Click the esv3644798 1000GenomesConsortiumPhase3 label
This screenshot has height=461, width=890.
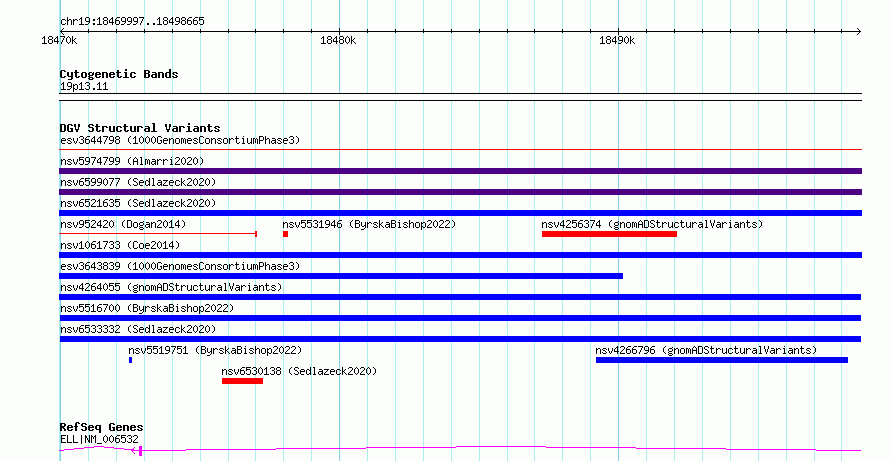[x=180, y=140]
